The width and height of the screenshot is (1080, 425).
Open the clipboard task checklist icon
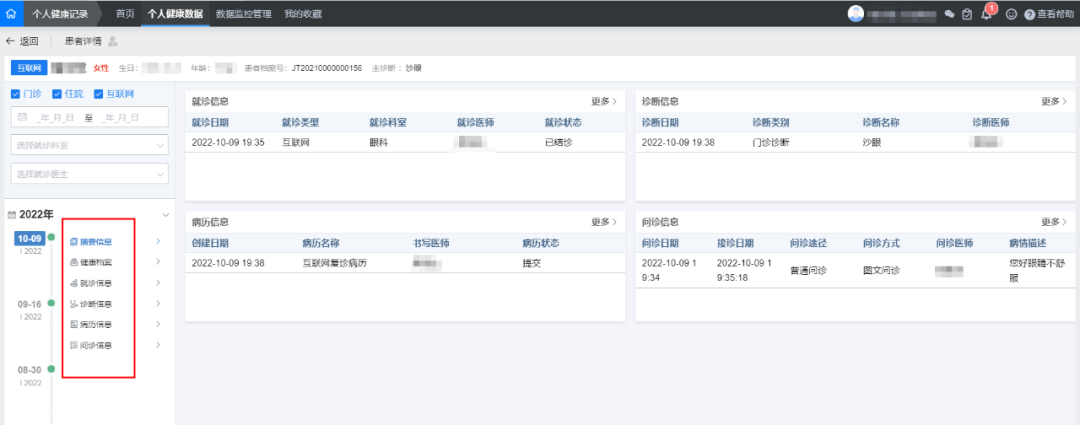[967, 14]
